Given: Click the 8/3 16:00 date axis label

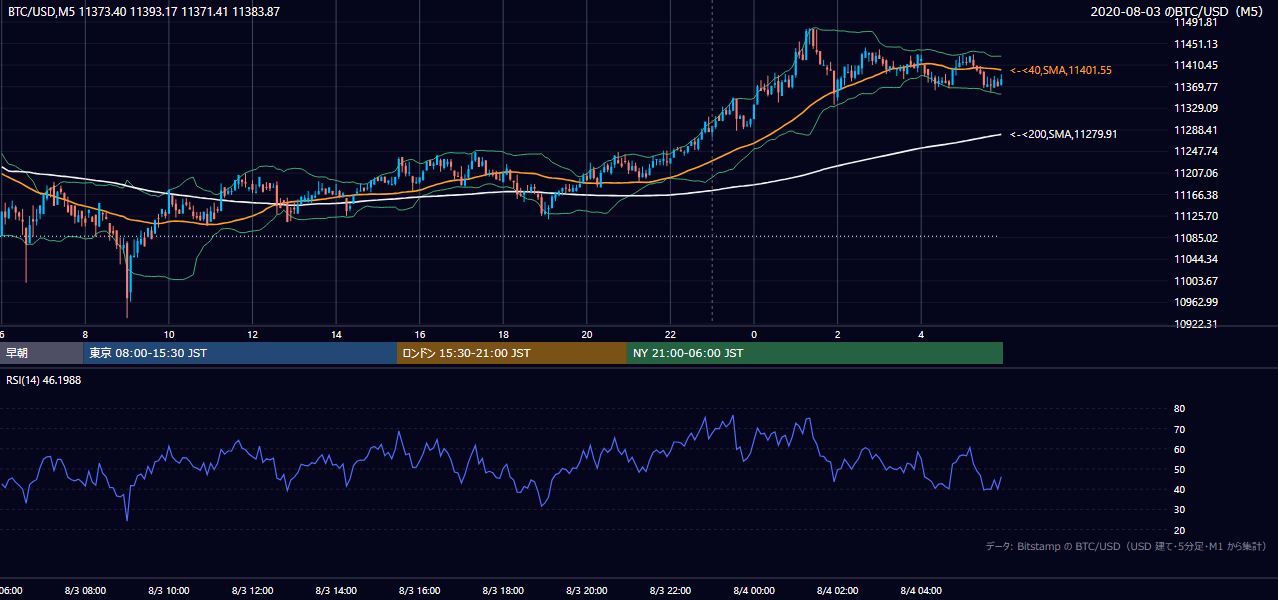Looking at the screenshot, I should point(419,591).
